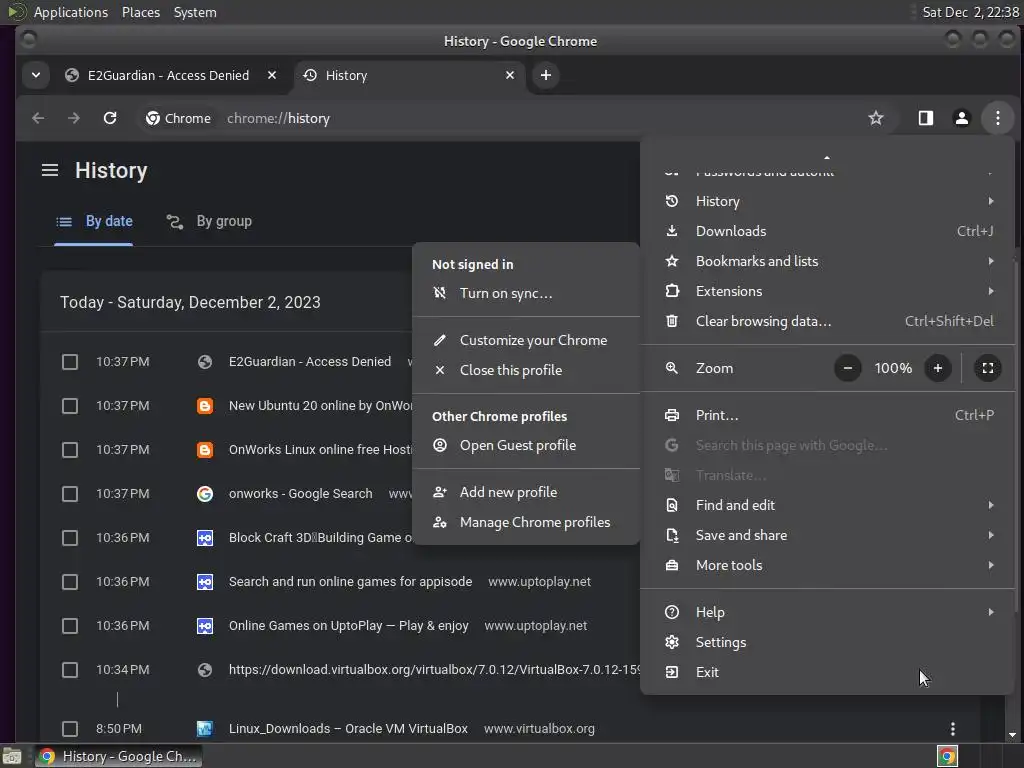Open actions menu for Linux_Downloads history entry
1024x768 pixels.
click(953, 729)
